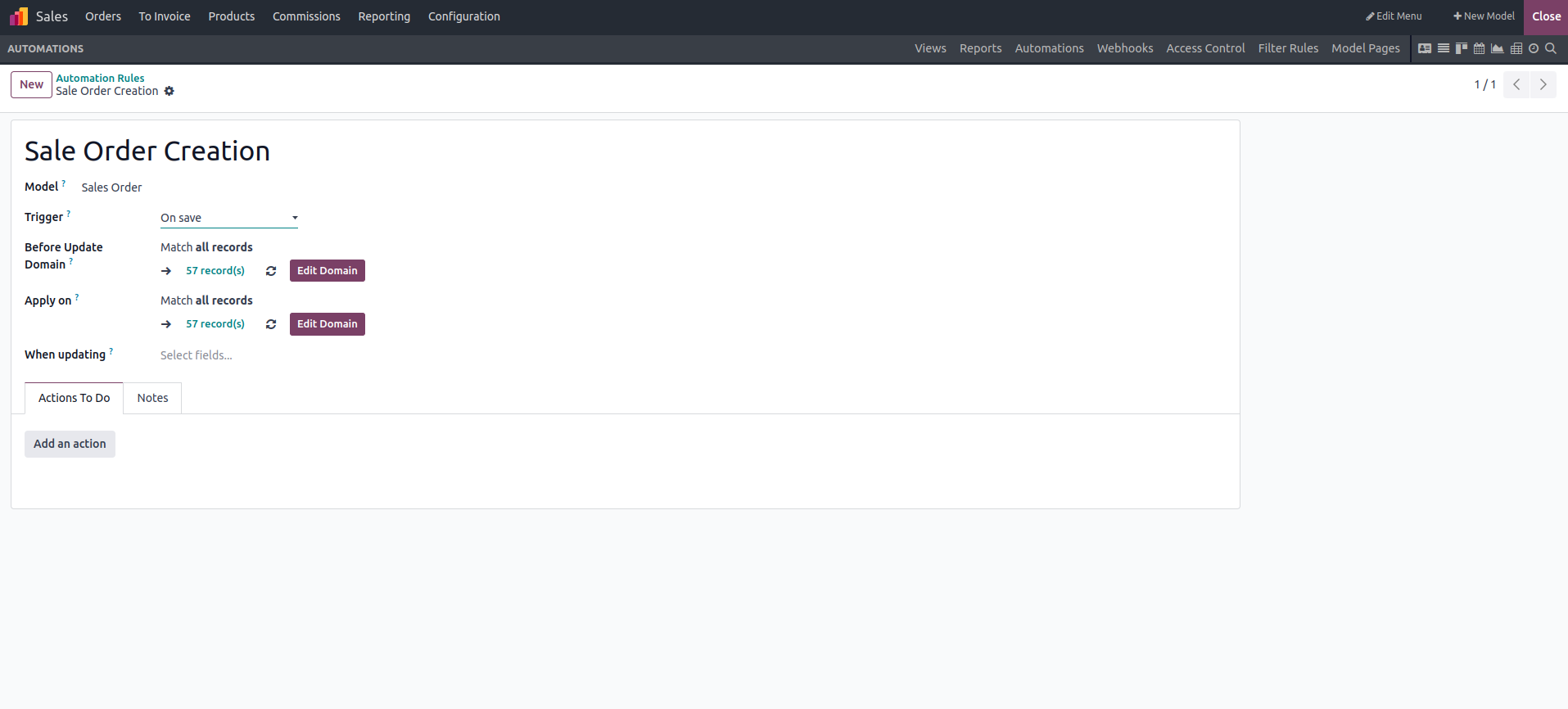This screenshot has height=709, width=1568.
Task: Open the gear actions menu beside Sale Order Creation
Action: coord(169,91)
